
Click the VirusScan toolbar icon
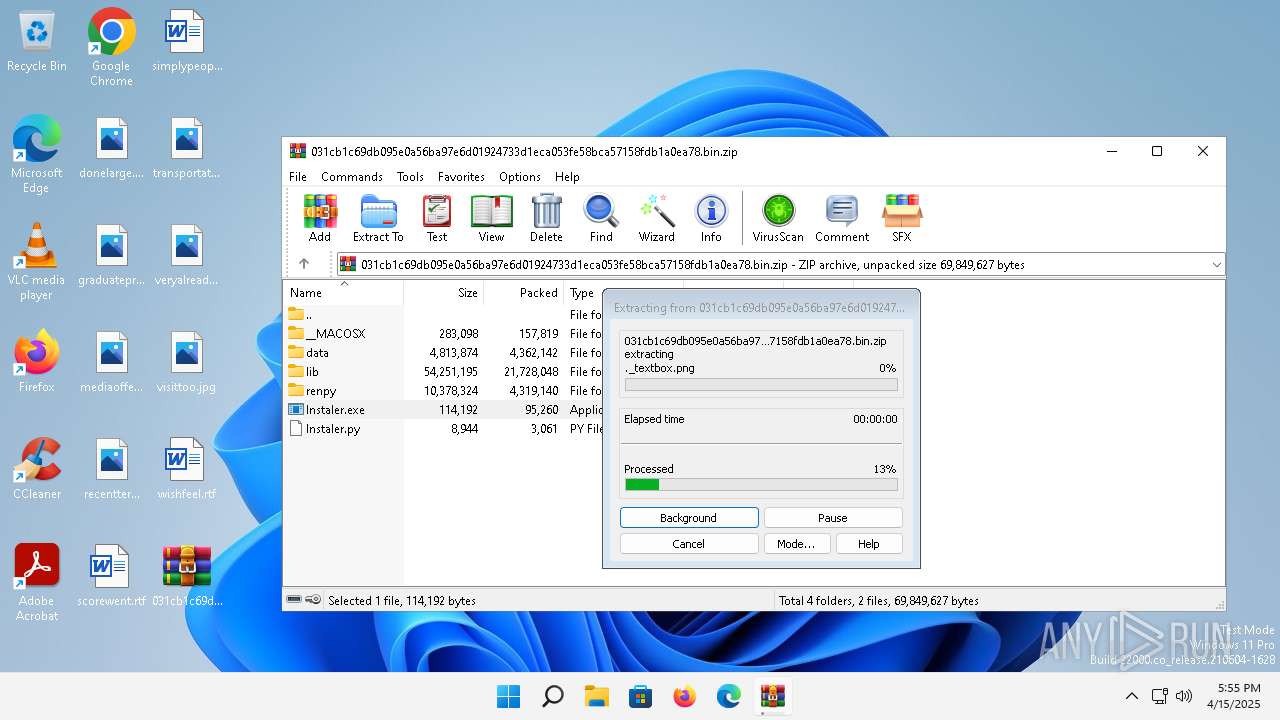pos(778,218)
